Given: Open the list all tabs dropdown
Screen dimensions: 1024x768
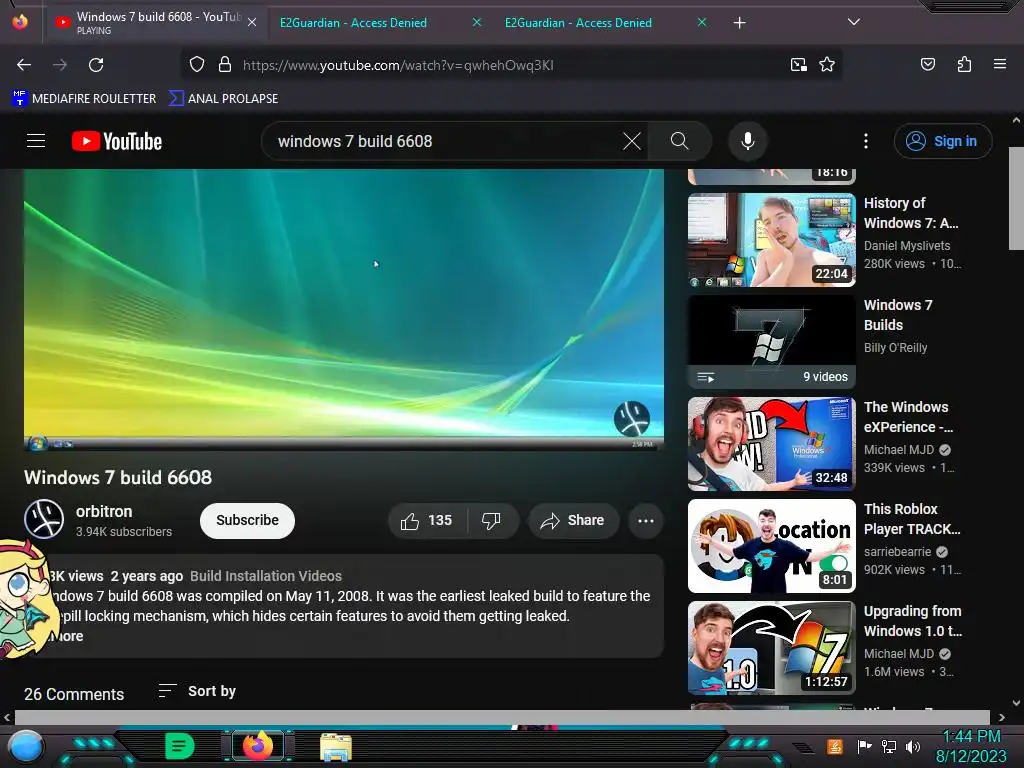Looking at the screenshot, I should [x=853, y=22].
